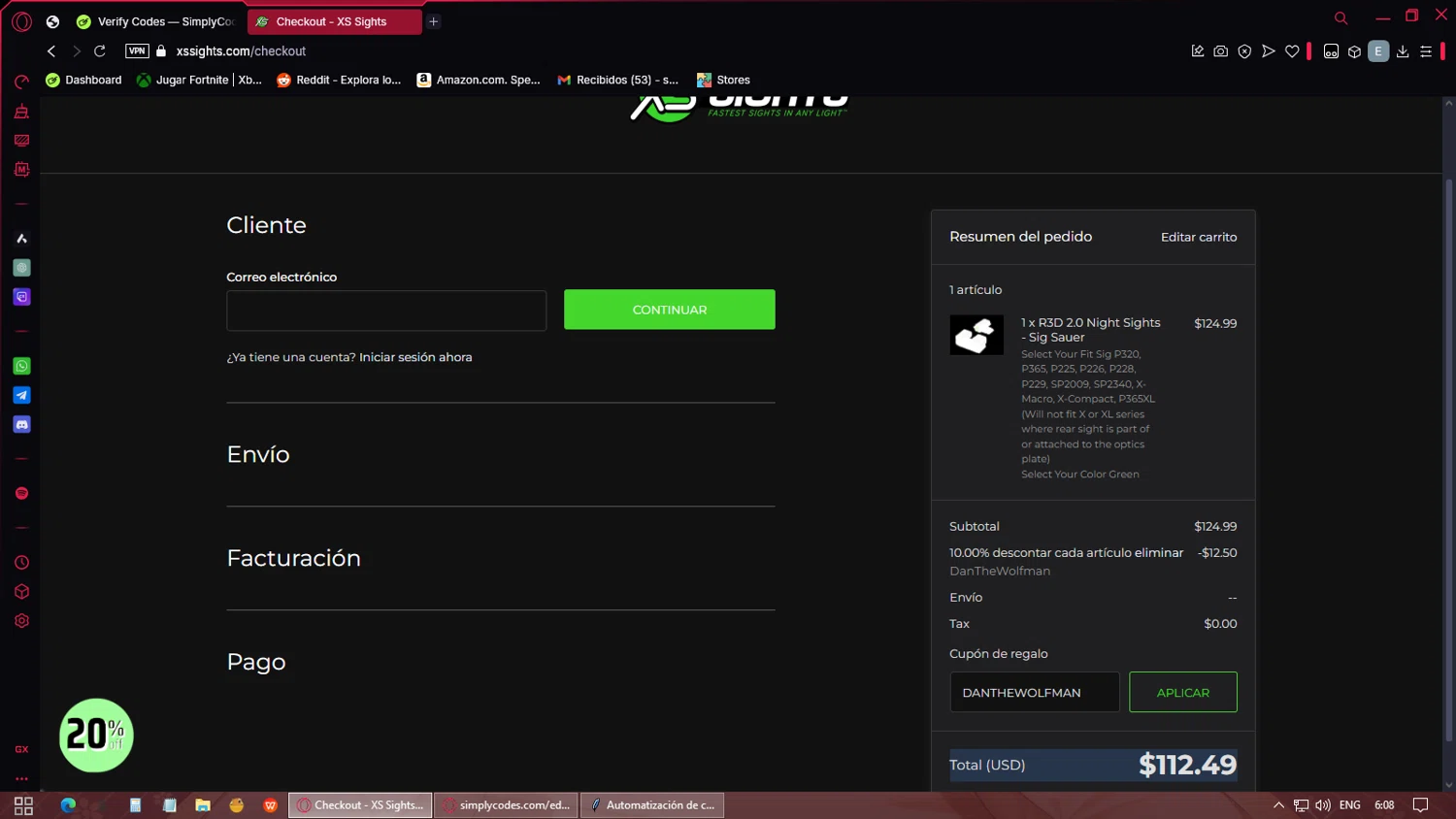Switch to Automatización de c... taskbar window

(652, 805)
